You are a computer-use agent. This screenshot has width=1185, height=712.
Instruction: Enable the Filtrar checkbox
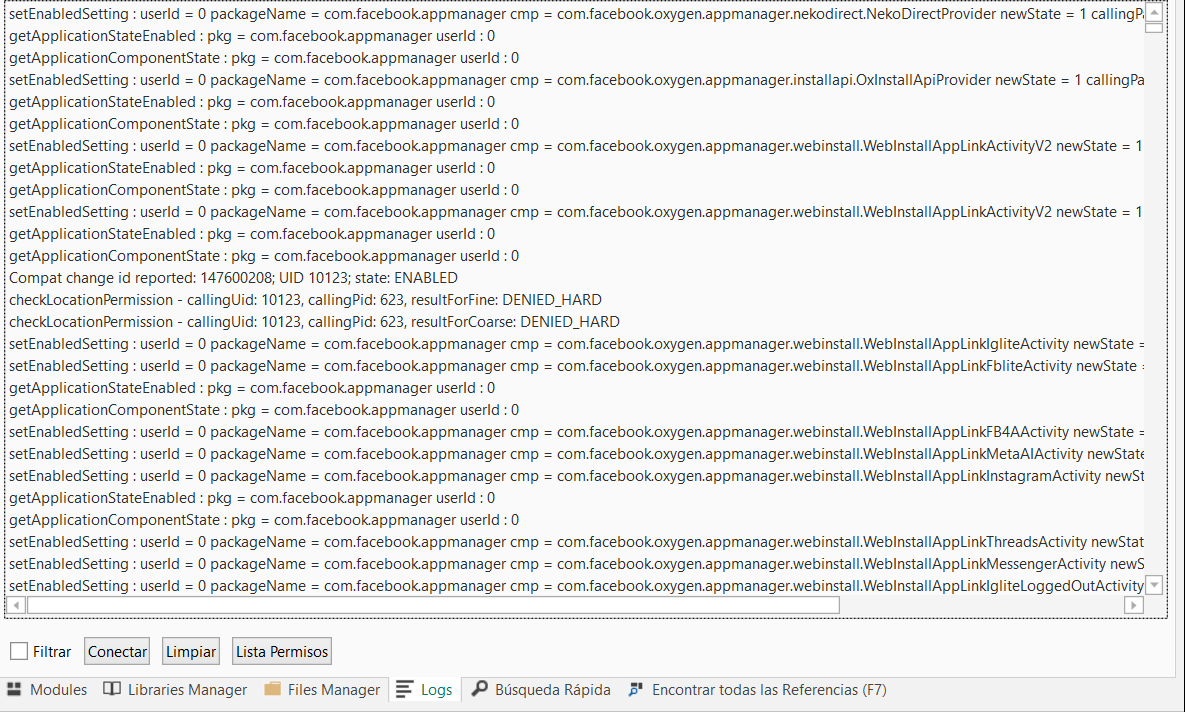pyautogui.click(x=19, y=651)
